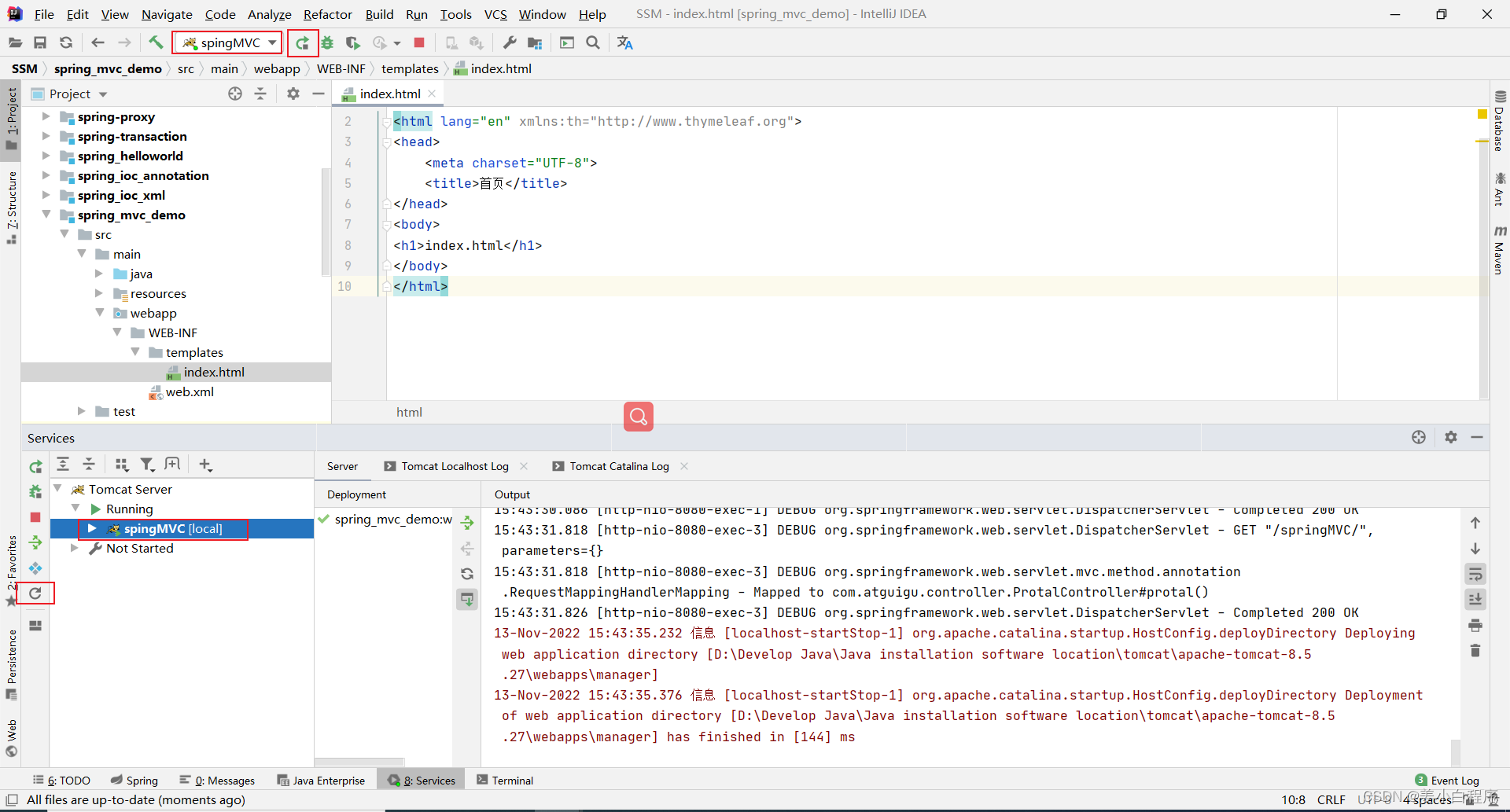This screenshot has width=1510, height=812.
Task: Expand spring-proxy module
Action: [46, 116]
